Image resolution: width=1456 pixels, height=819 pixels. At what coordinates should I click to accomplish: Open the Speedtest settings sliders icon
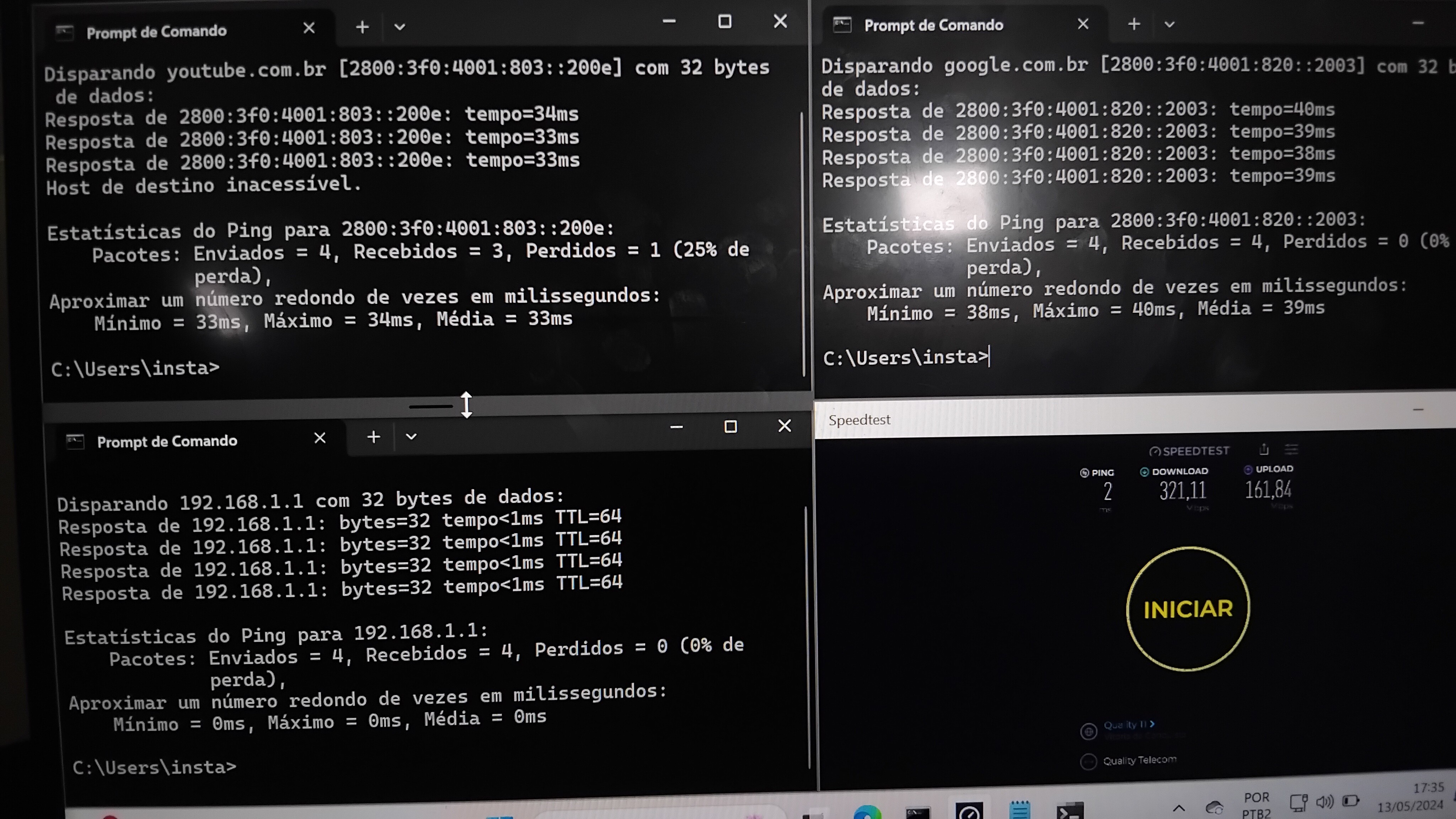pos(1291,449)
